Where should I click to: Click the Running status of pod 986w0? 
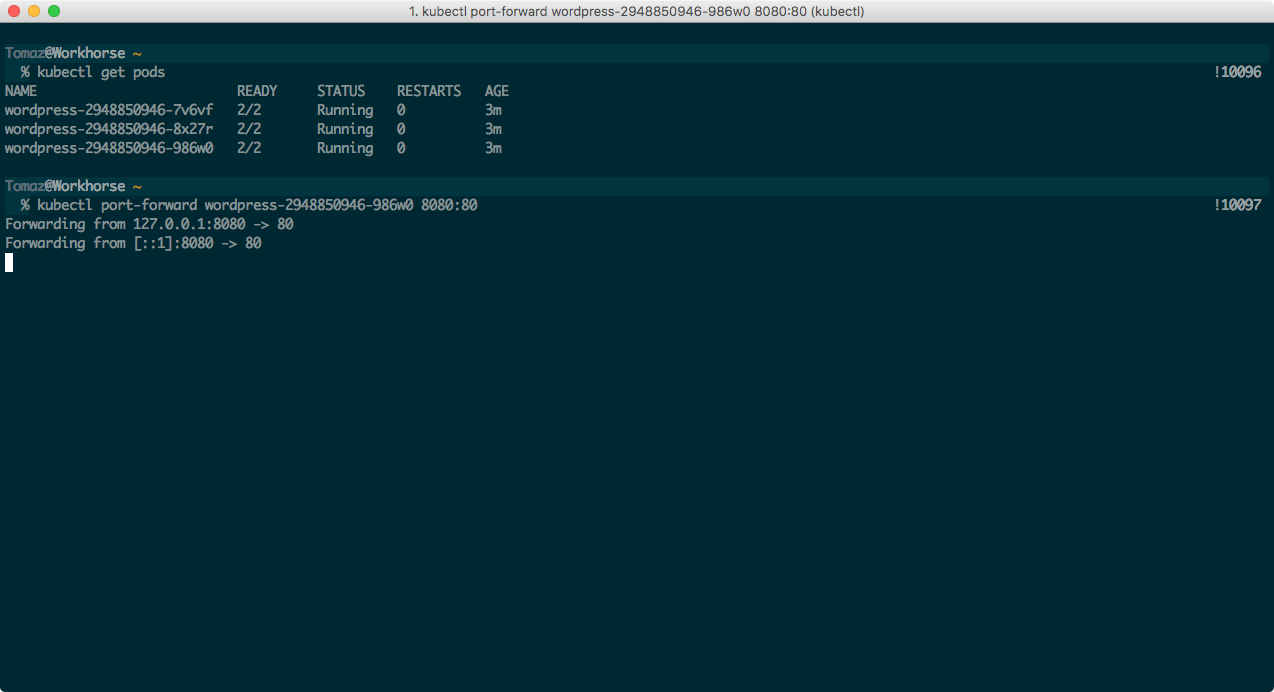345,148
